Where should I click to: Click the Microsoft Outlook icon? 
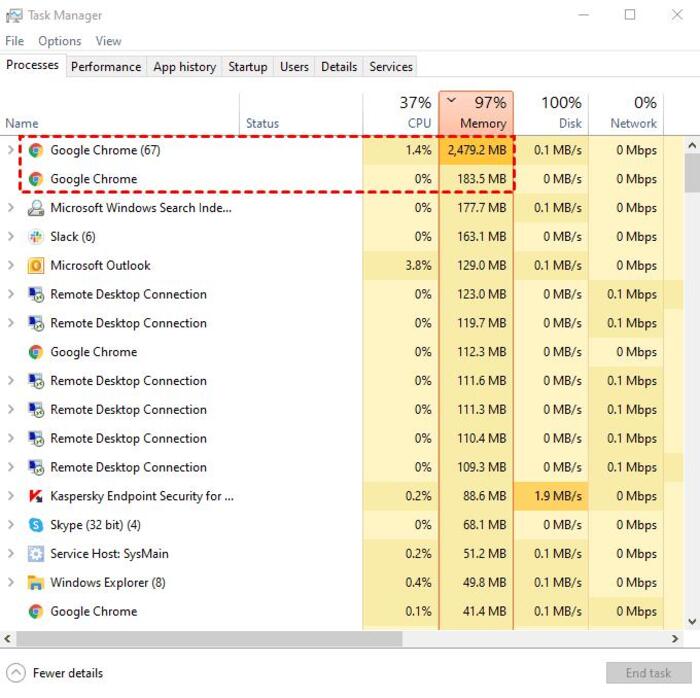[36, 266]
